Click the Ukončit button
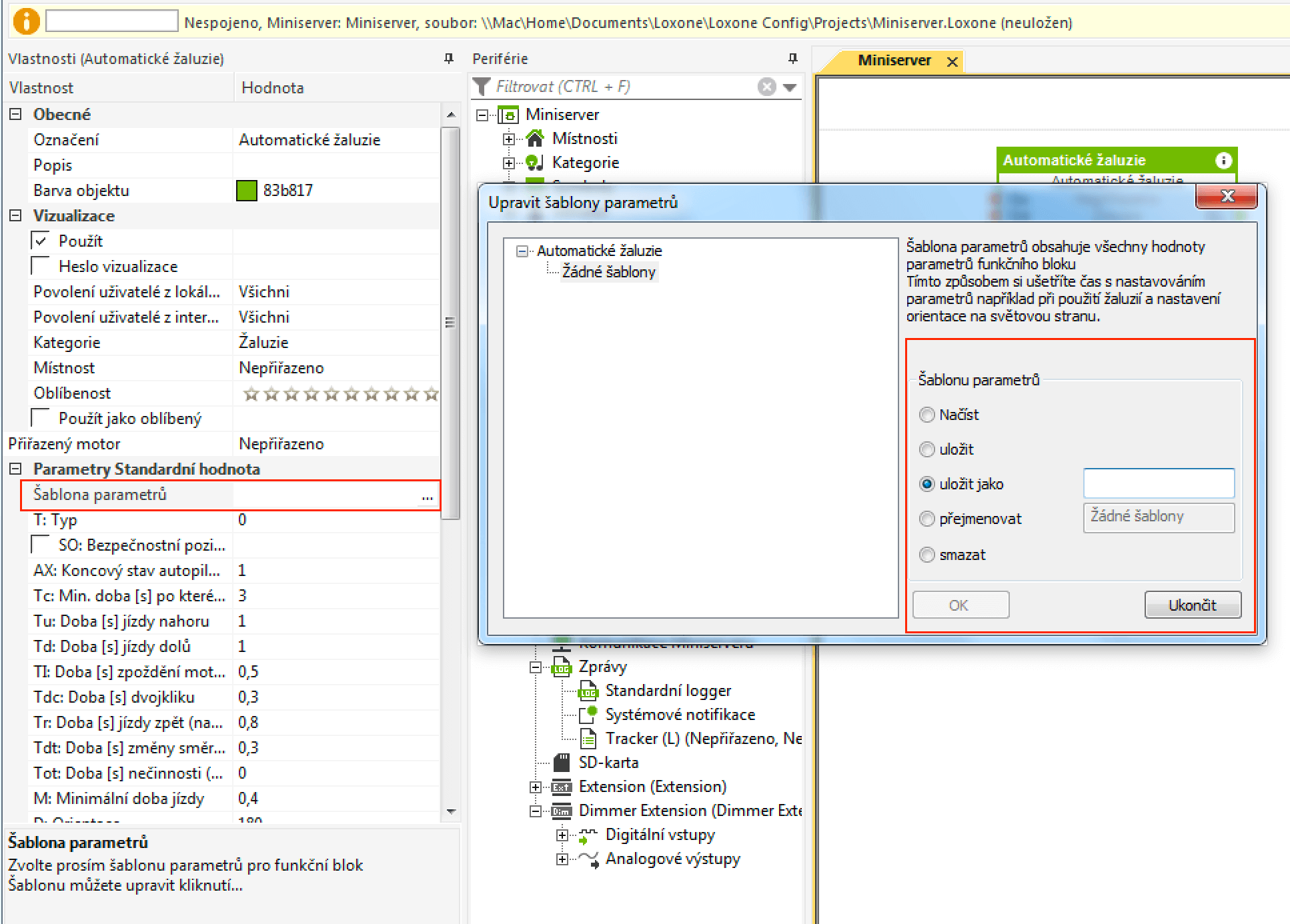Viewport: 1290px width, 924px height. [1193, 604]
